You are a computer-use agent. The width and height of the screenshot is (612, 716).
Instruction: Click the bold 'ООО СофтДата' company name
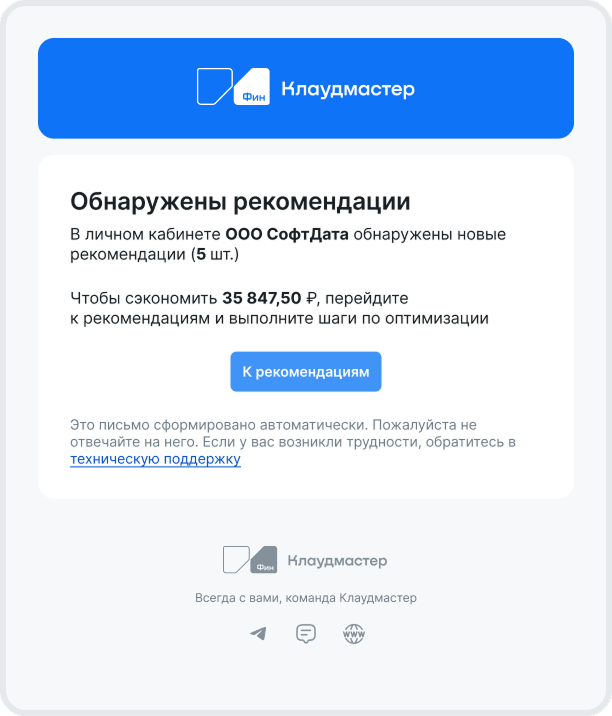click(287, 234)
